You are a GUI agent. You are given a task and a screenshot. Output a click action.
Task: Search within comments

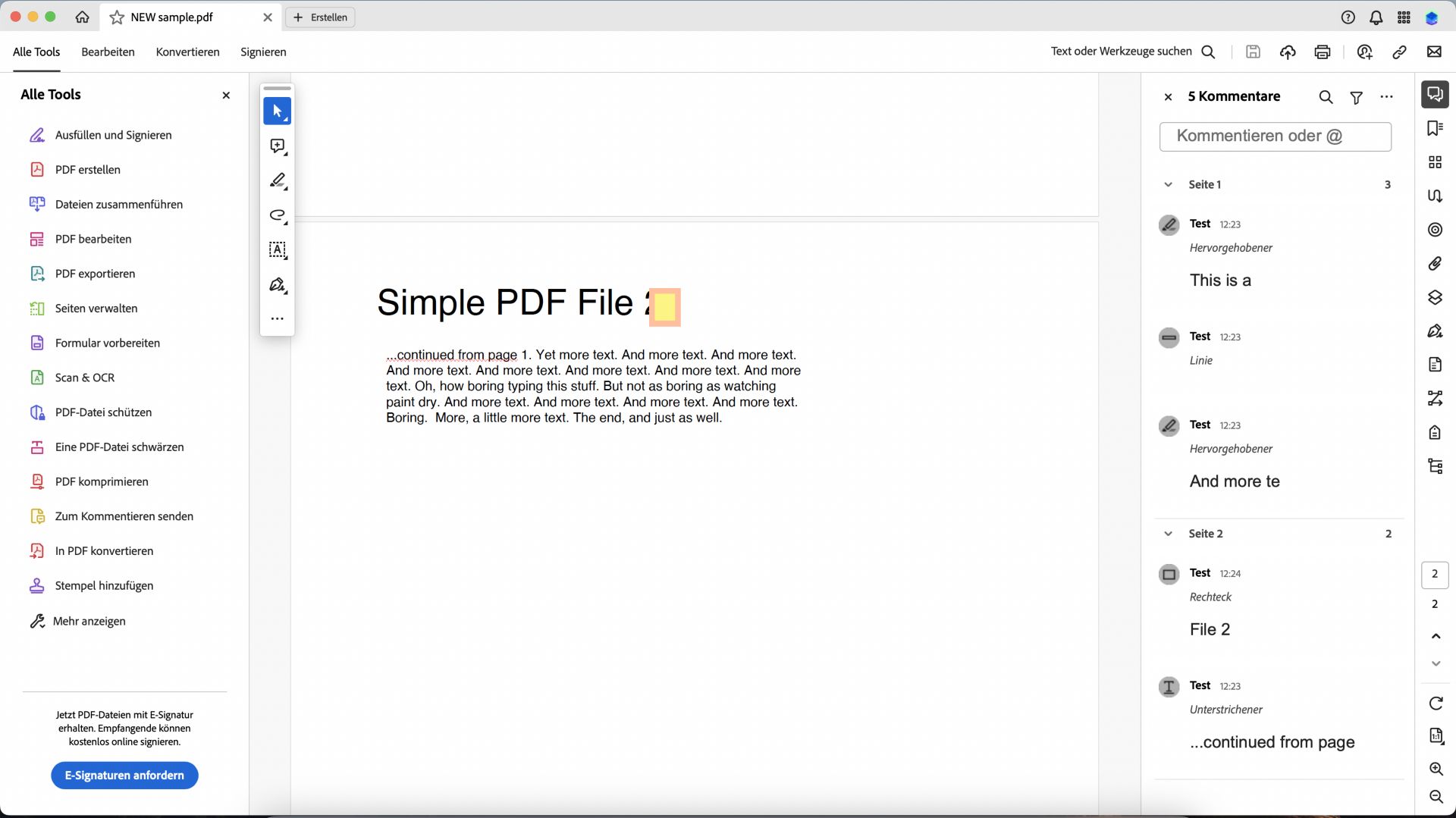coord(1326,97)
